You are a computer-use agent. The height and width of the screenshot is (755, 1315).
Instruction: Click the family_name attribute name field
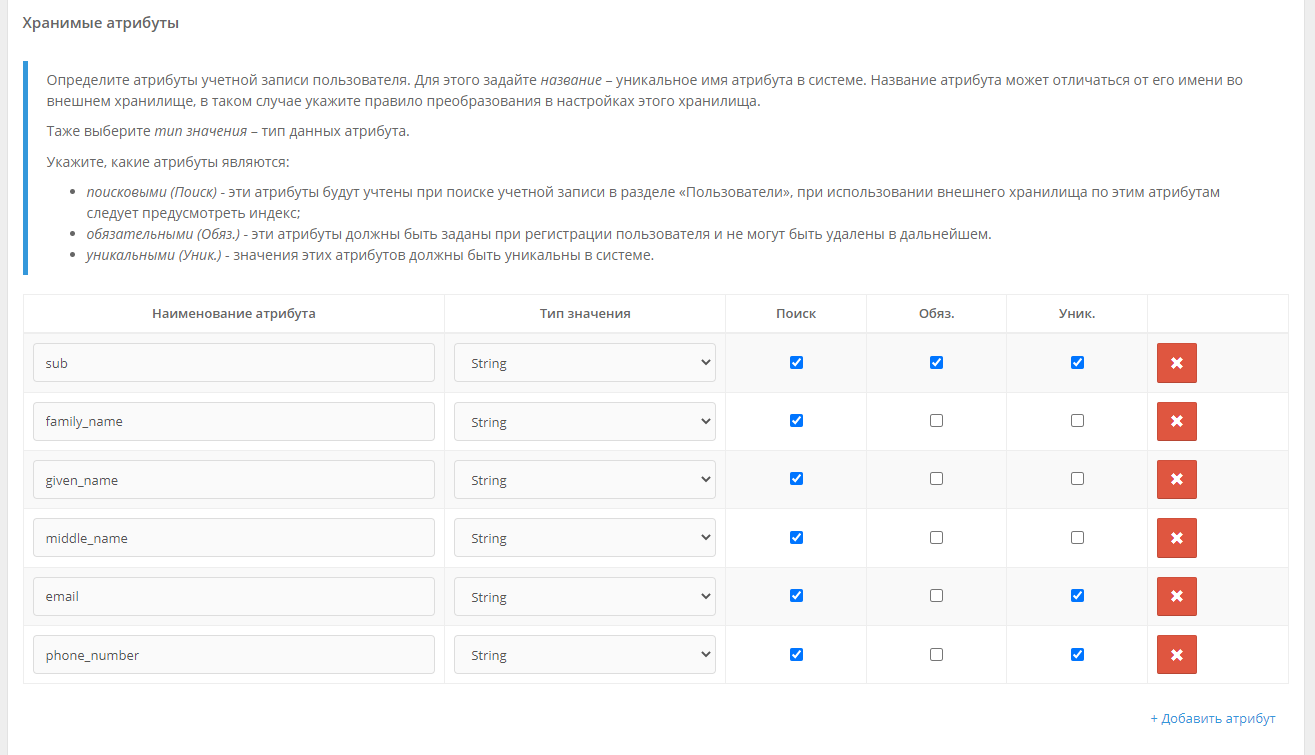233,421
